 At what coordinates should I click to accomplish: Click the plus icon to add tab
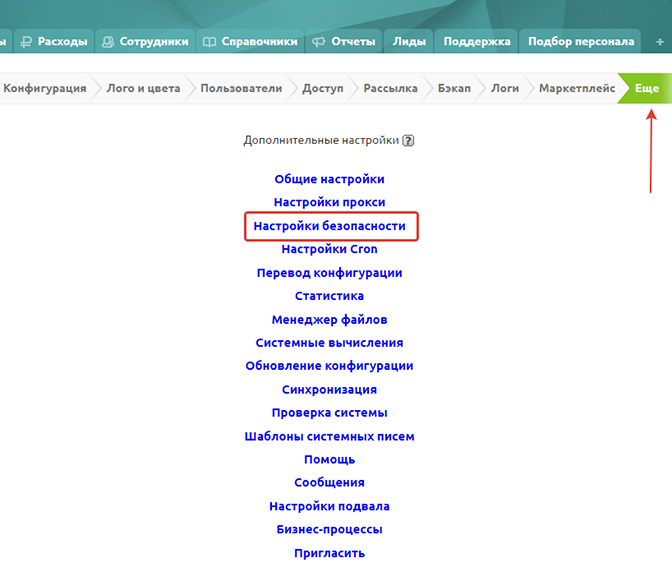659,41
